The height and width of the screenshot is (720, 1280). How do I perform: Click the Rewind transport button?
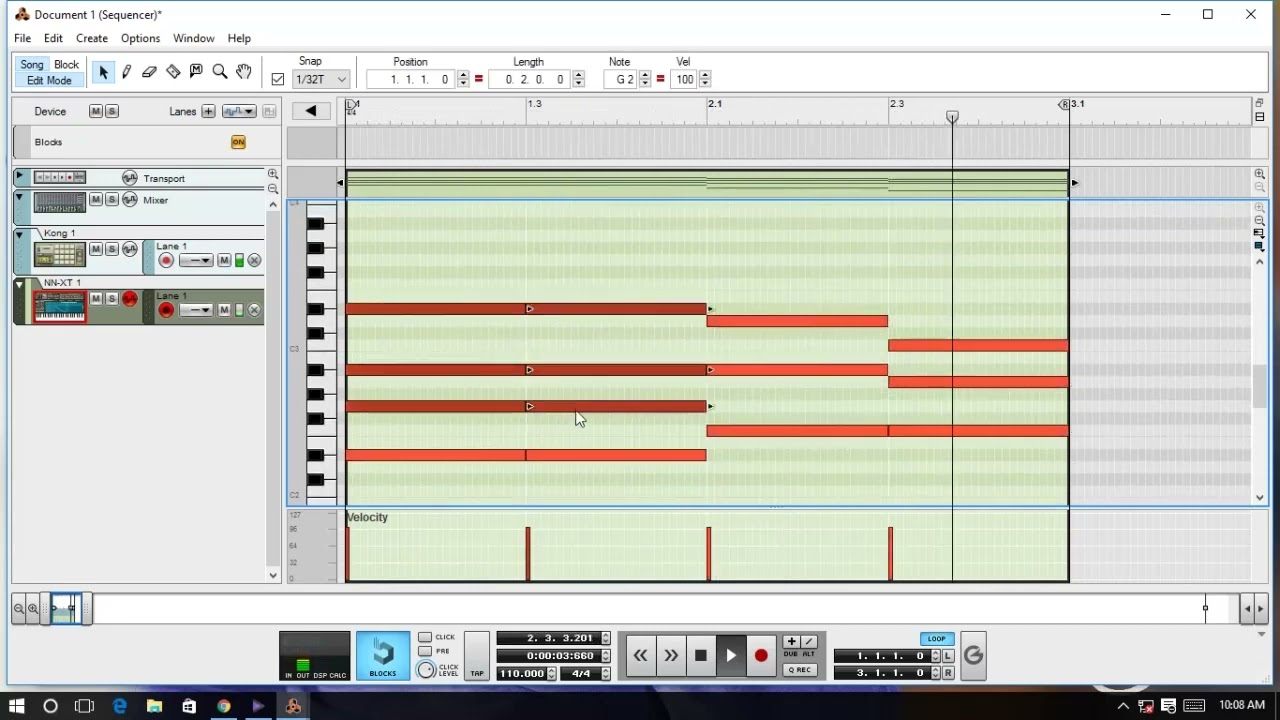point(640,656)
